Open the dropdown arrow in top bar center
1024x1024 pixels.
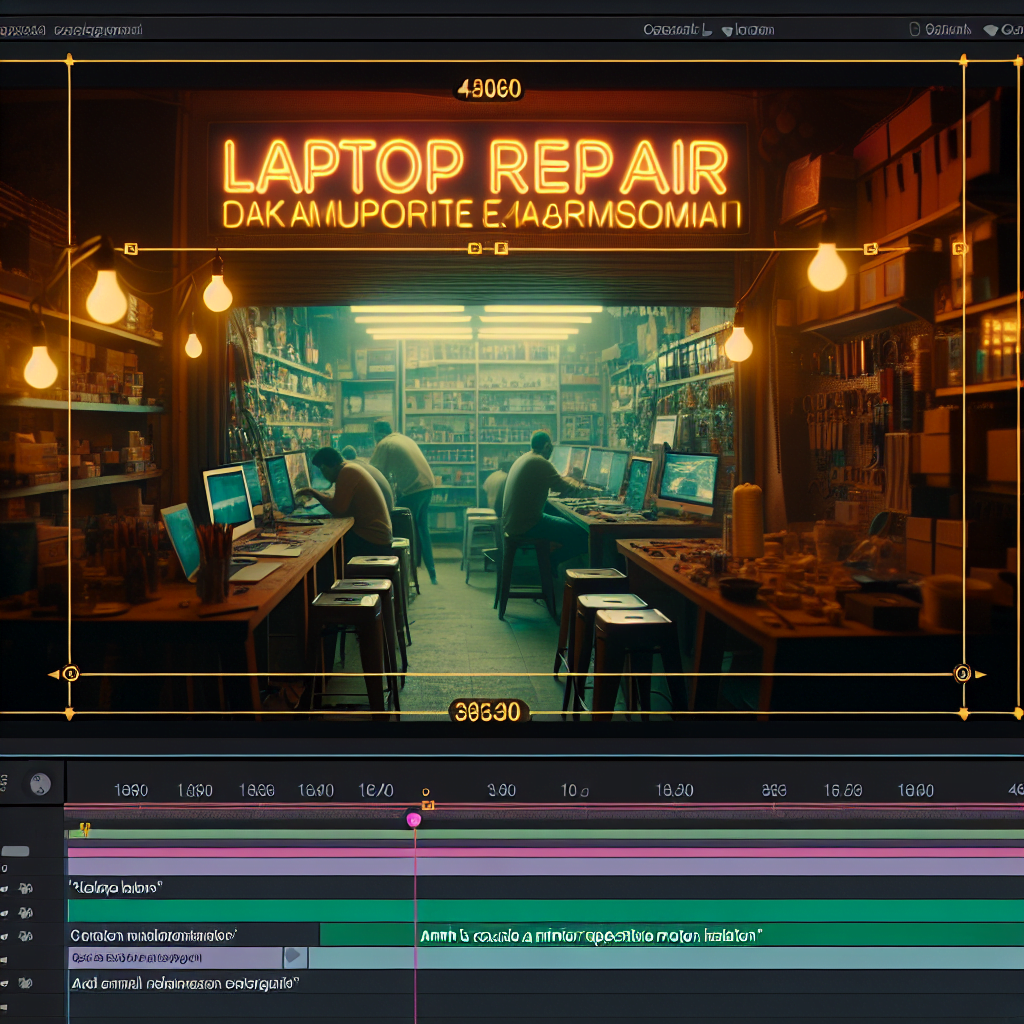[x=728, y=30]
